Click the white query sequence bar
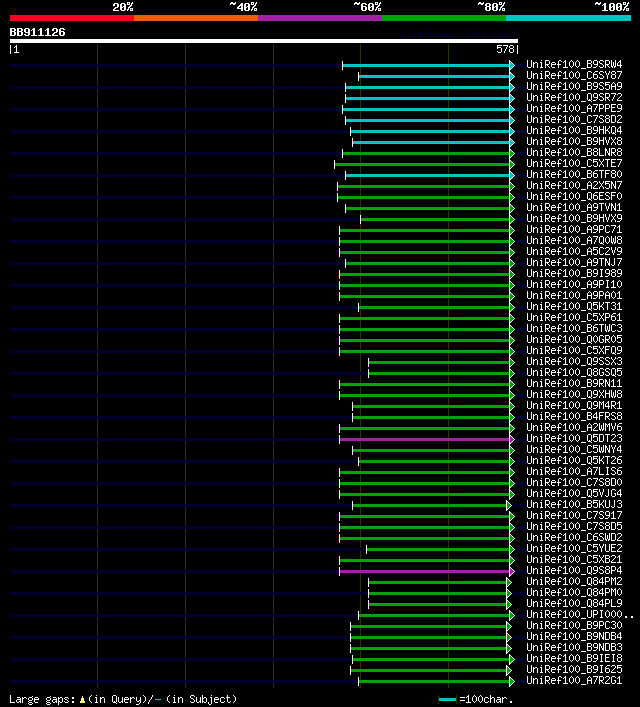This screenshot has height=707, width=640. pos(264,41)
